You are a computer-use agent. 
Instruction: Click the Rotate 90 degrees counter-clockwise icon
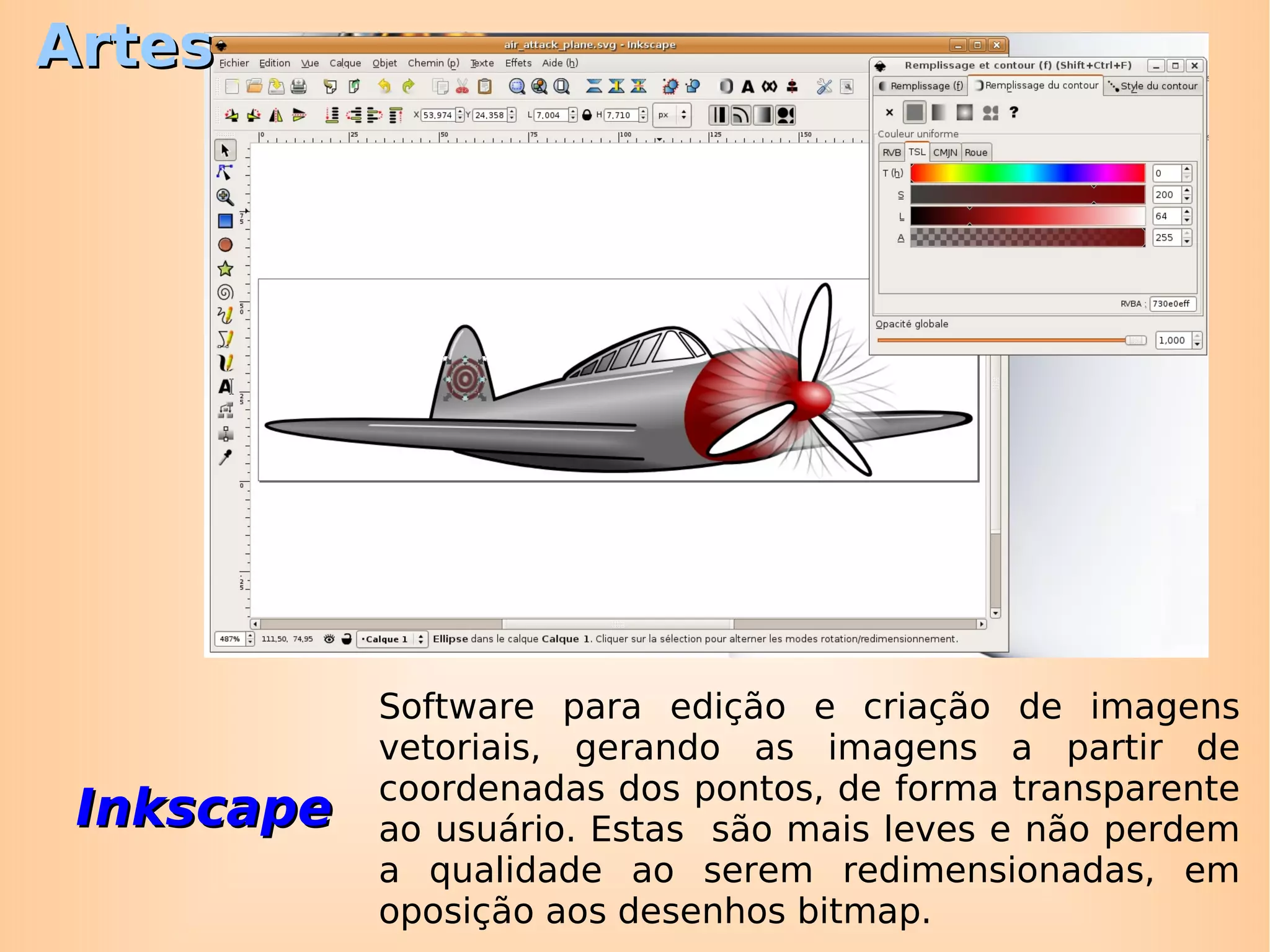point(231,115)
